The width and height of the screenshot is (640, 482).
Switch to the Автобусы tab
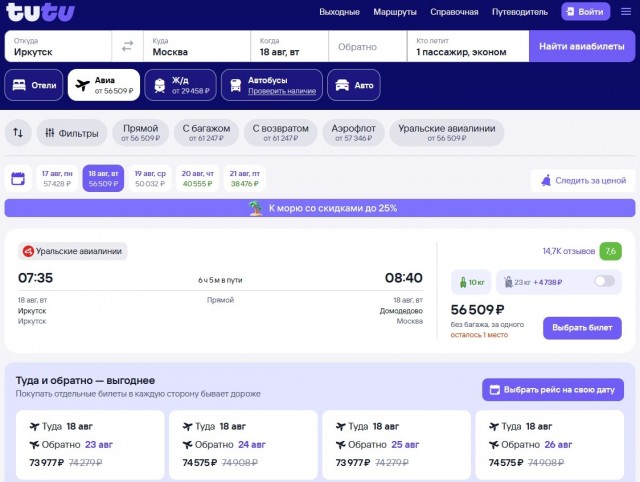272,85
